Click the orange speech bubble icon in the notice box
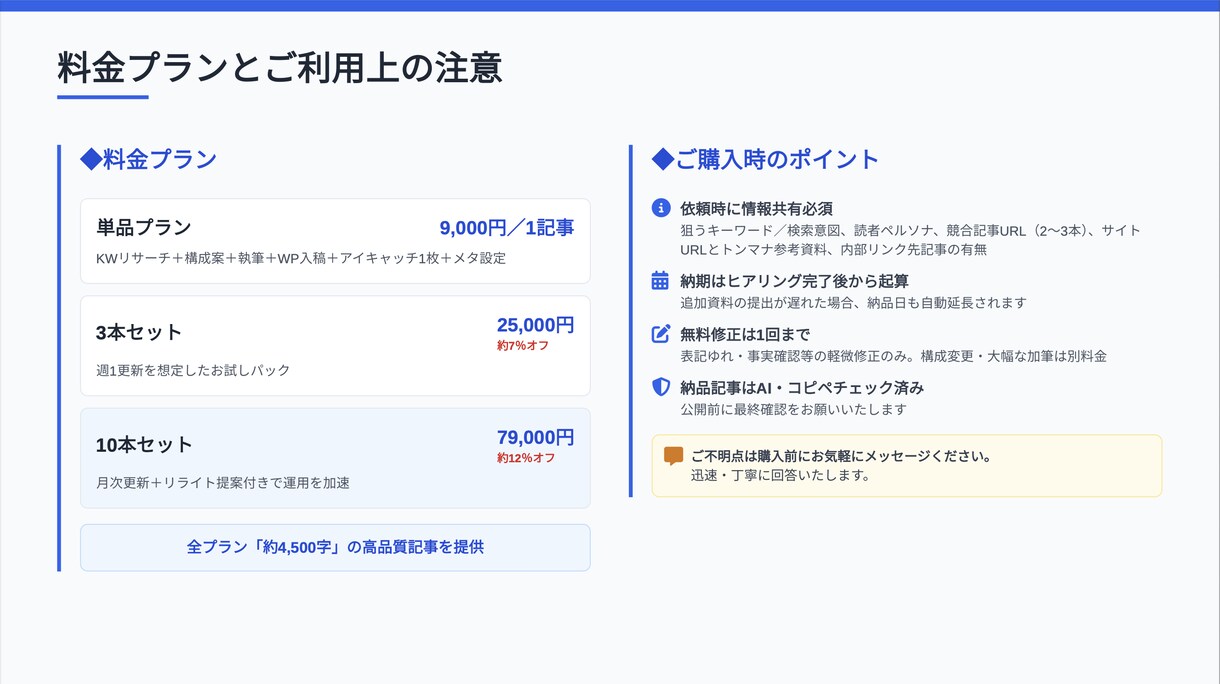 [674, 456]
